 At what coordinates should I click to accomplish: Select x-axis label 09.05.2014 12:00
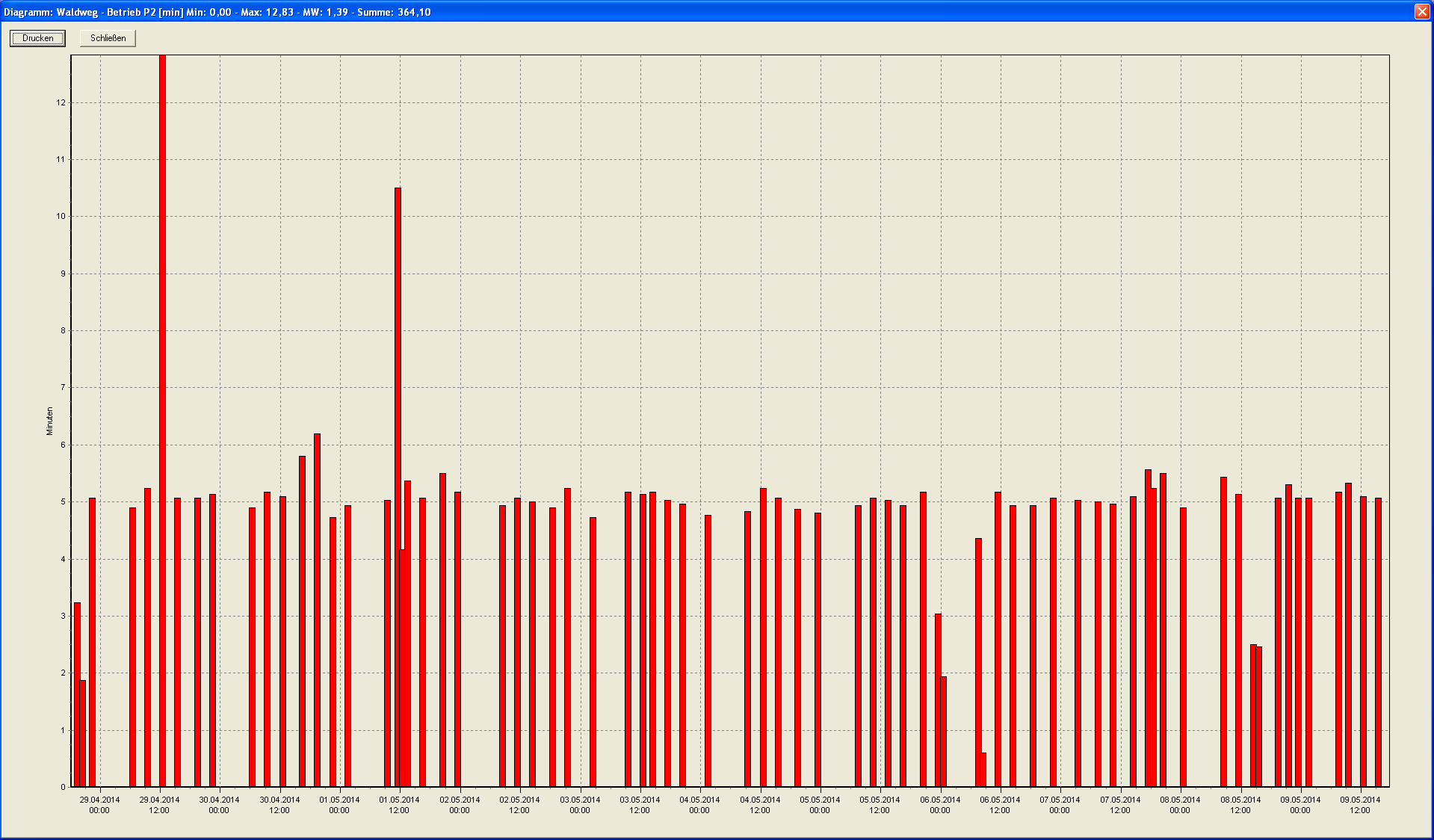(1360, 805)
